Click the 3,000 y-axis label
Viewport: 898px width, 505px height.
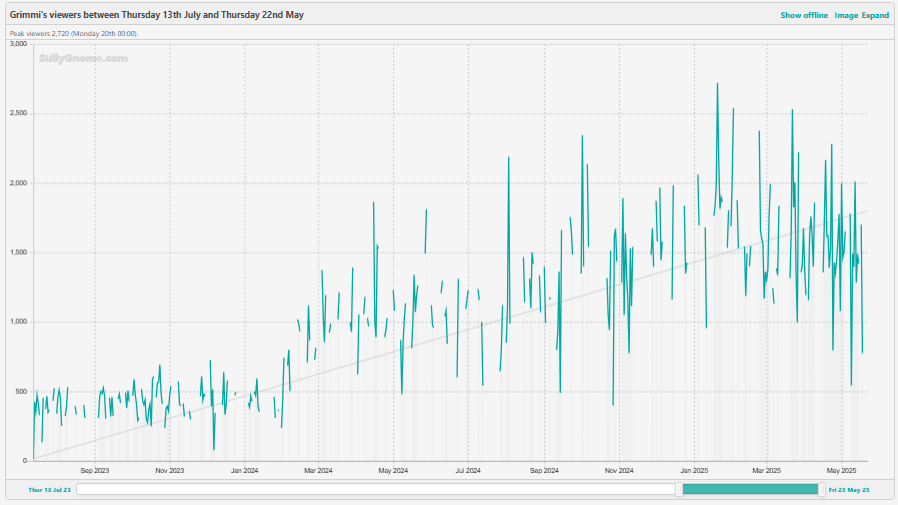point(18,44)
